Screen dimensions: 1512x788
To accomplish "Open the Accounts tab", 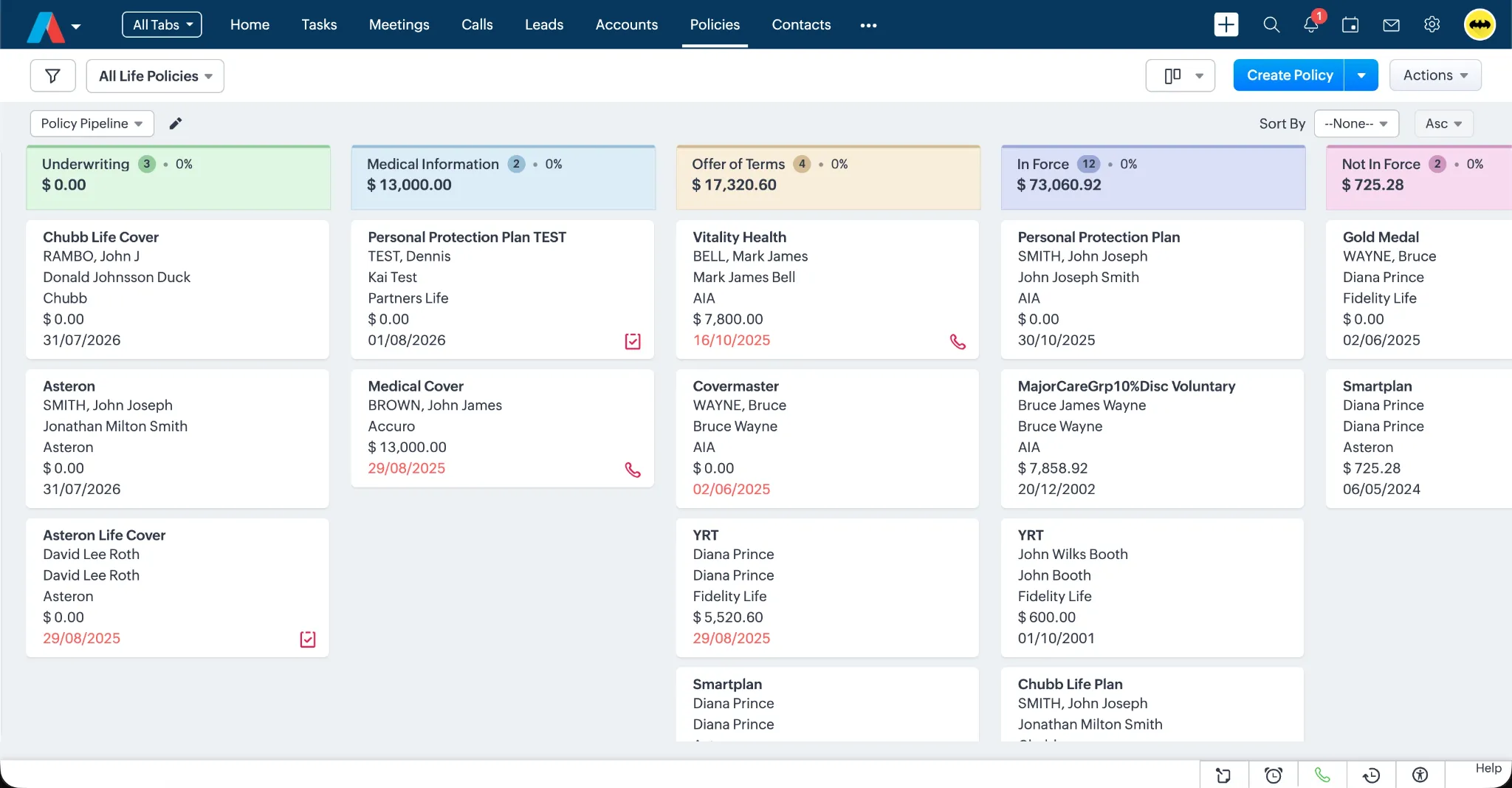I will (626, 24).
